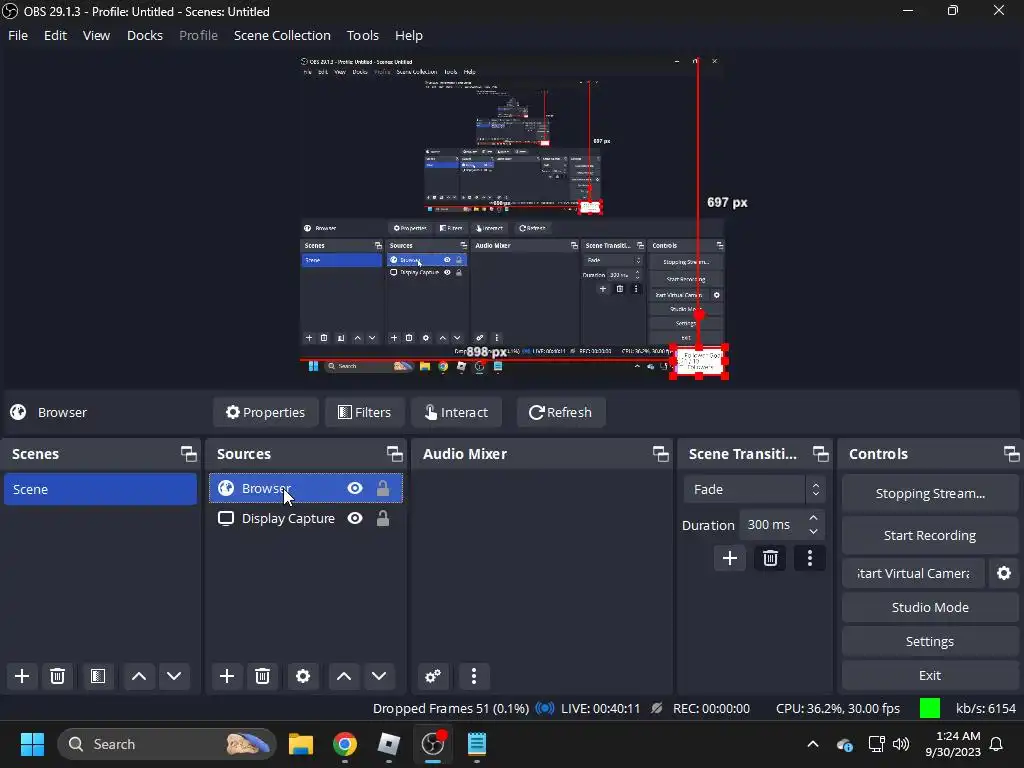1024x768 pixels.
Task: Select the Scene item in Scenes list
Action: (x=100, y=489)
